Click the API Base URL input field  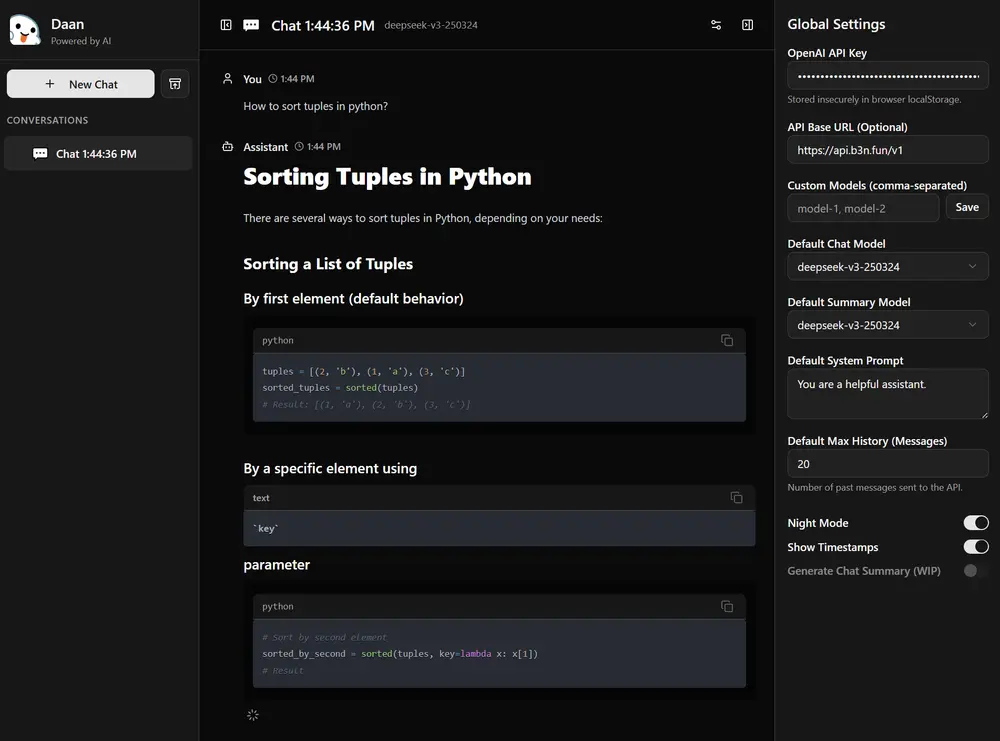point(887,150)
